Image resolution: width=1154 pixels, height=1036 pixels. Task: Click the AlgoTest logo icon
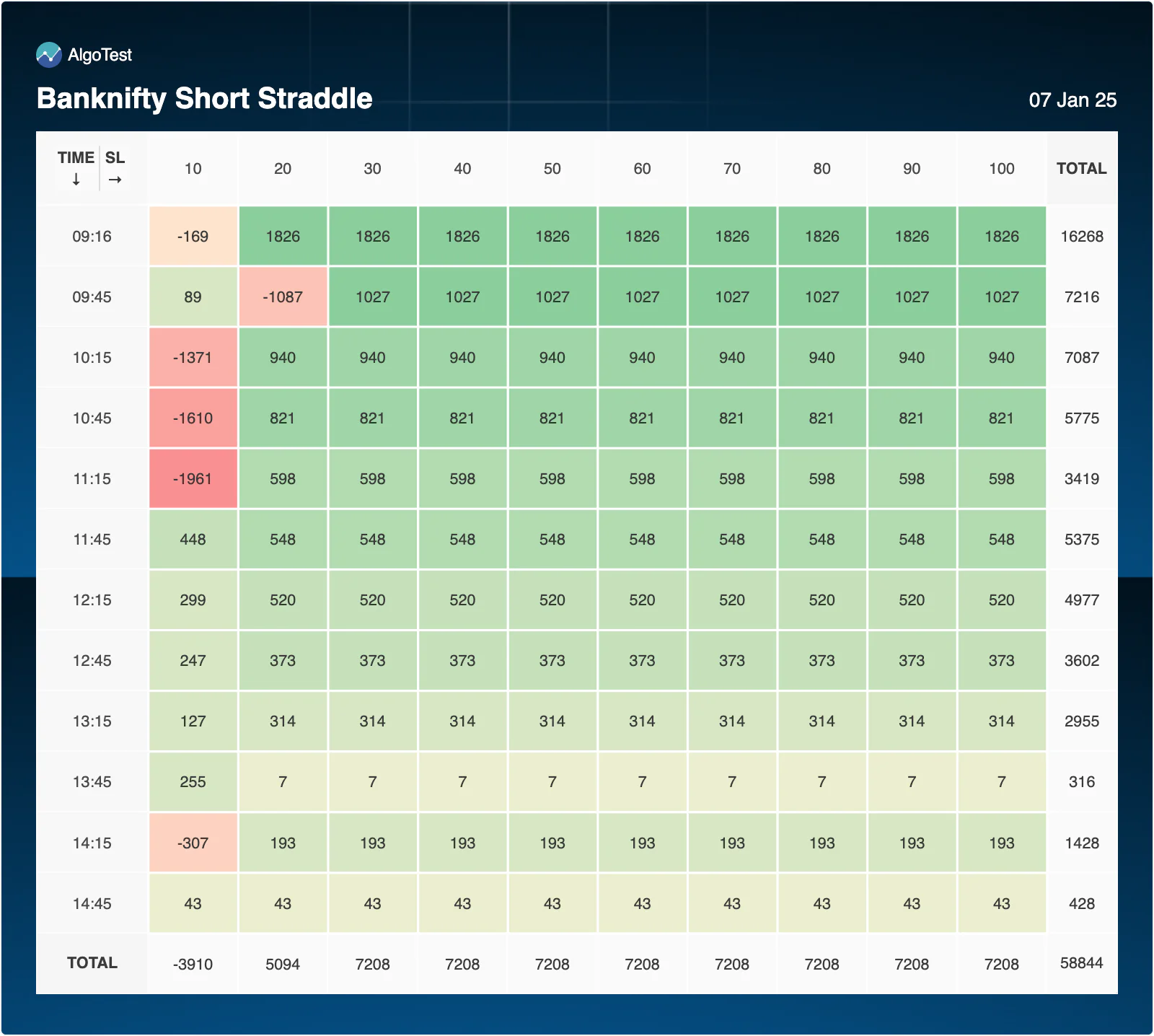point(49,55)
